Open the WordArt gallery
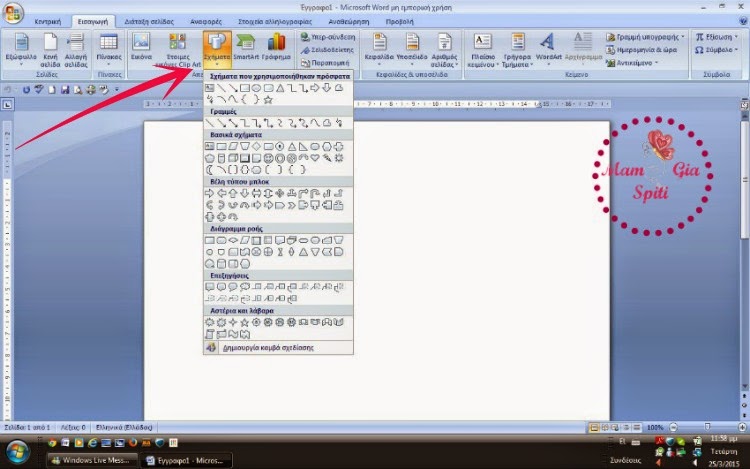 pos(548,50)
